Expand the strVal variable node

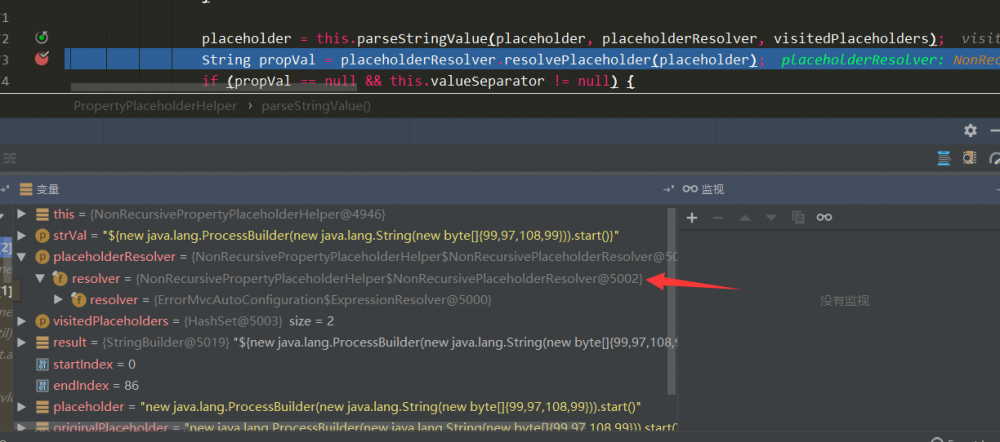22,235
